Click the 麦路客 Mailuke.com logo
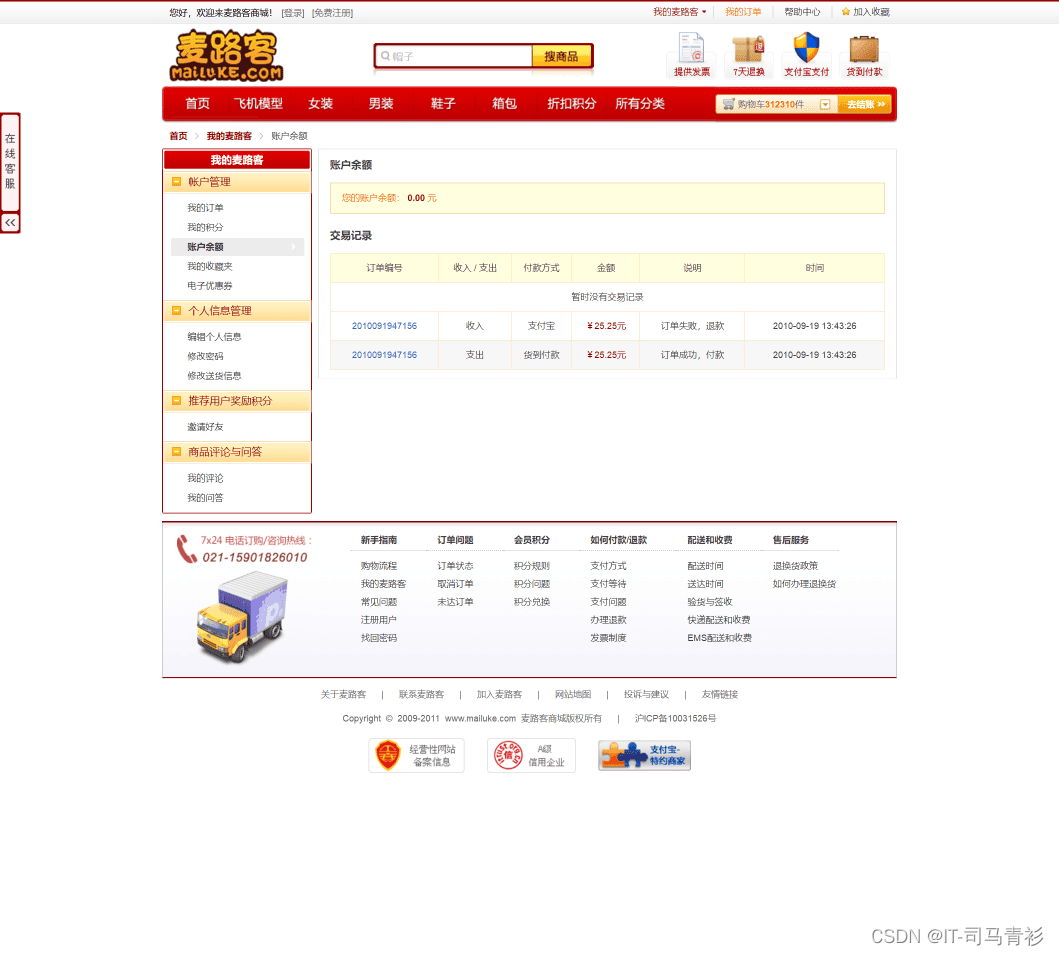Viewport: 1059px width, 956px height. pyautogui.click(x=226, y=55)
